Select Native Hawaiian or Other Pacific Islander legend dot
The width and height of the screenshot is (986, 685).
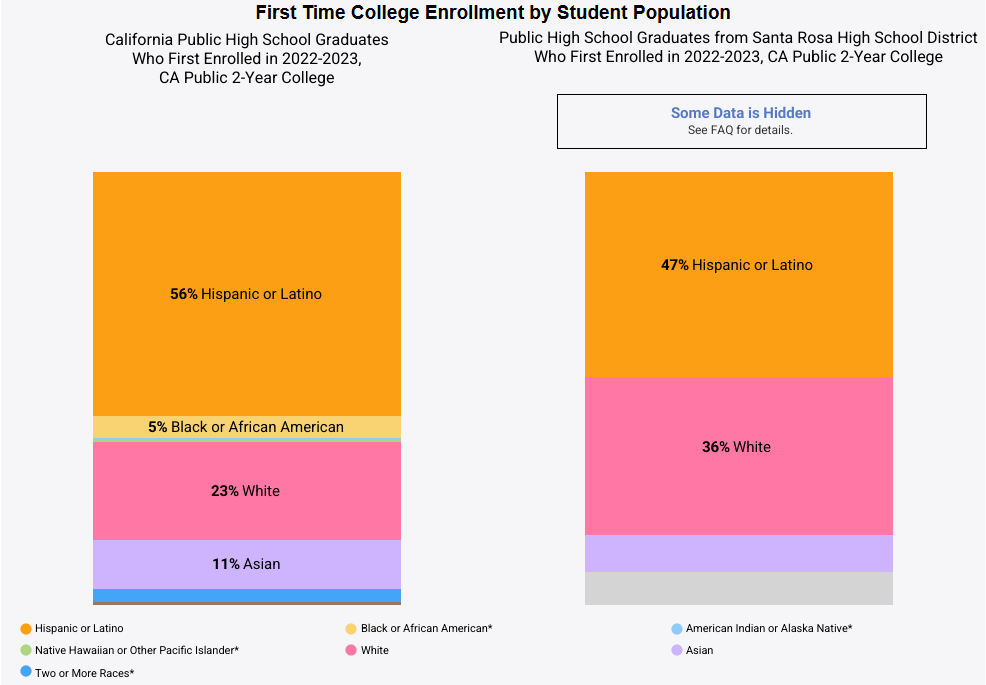click(26, 651)
